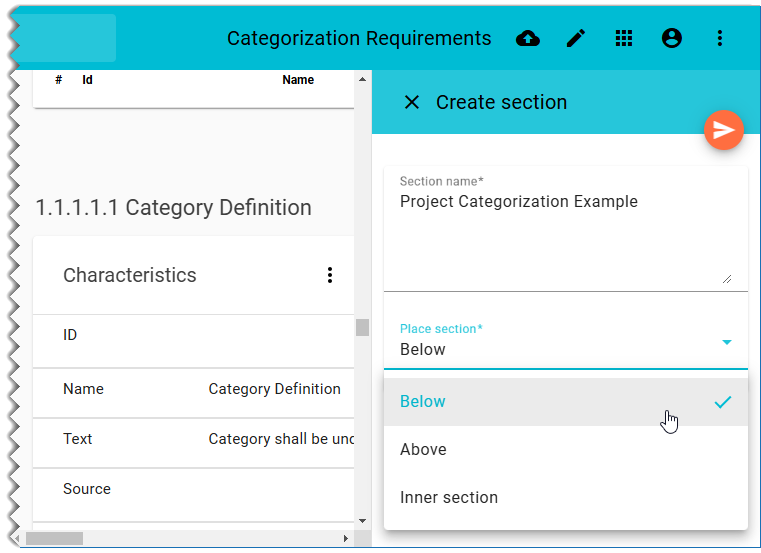The image size is (761, 553).
Task: Open the top bar vertical dots menu
Action: click(720, 38)
